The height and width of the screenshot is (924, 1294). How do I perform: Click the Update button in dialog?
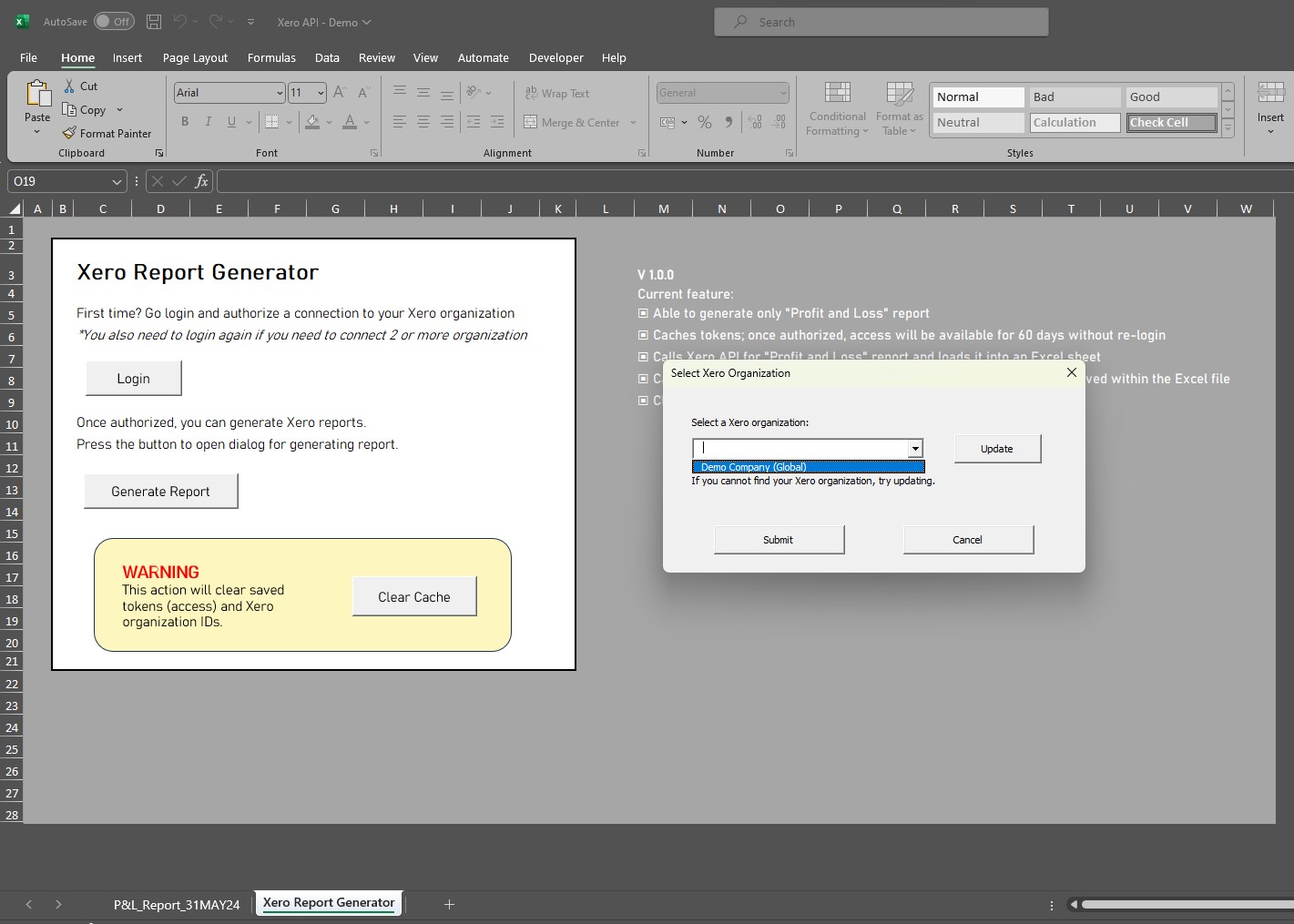tap(997, 449)
